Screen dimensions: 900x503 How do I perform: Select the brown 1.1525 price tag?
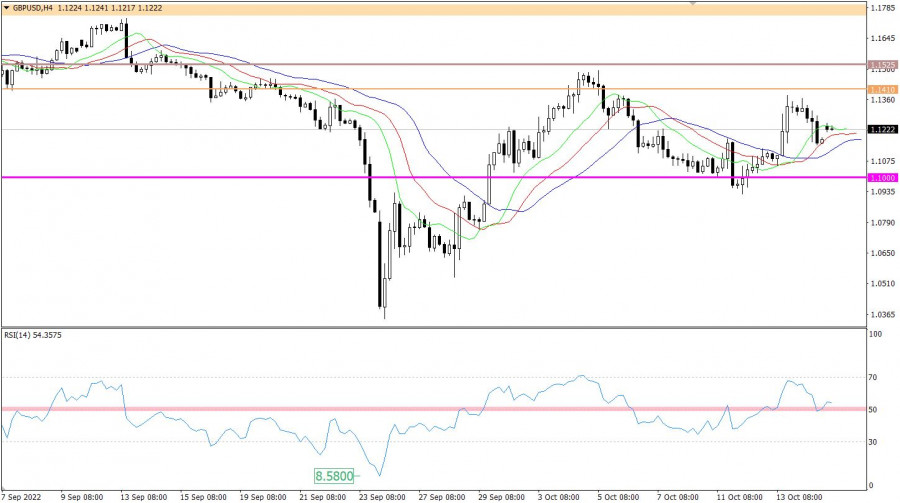coord(881,65)
